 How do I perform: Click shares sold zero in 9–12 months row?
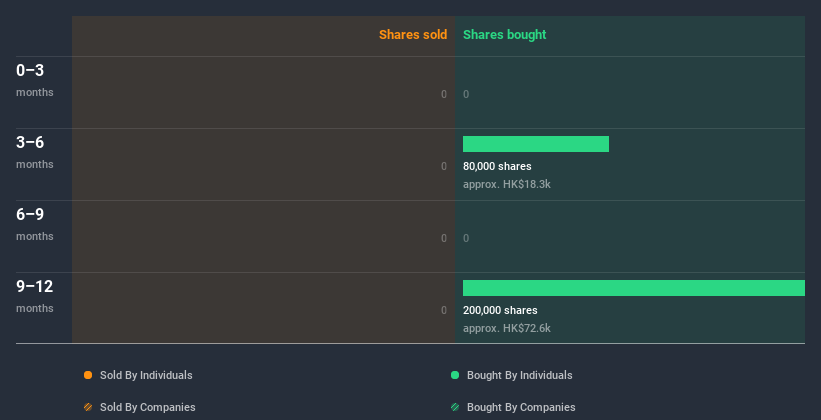click(444, 311)
